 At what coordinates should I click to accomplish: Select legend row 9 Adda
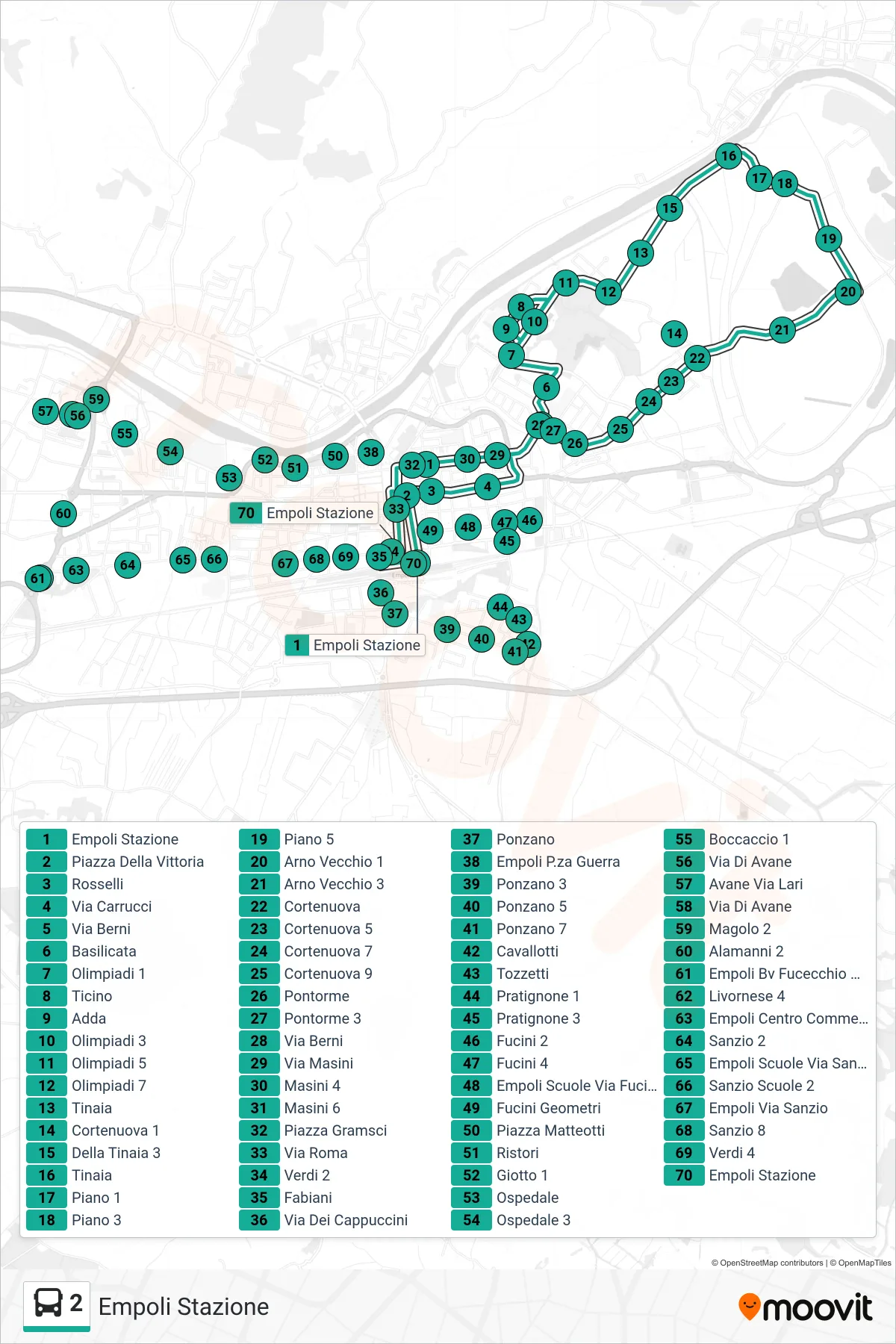pyautogui.click(x=67, y=1018)
